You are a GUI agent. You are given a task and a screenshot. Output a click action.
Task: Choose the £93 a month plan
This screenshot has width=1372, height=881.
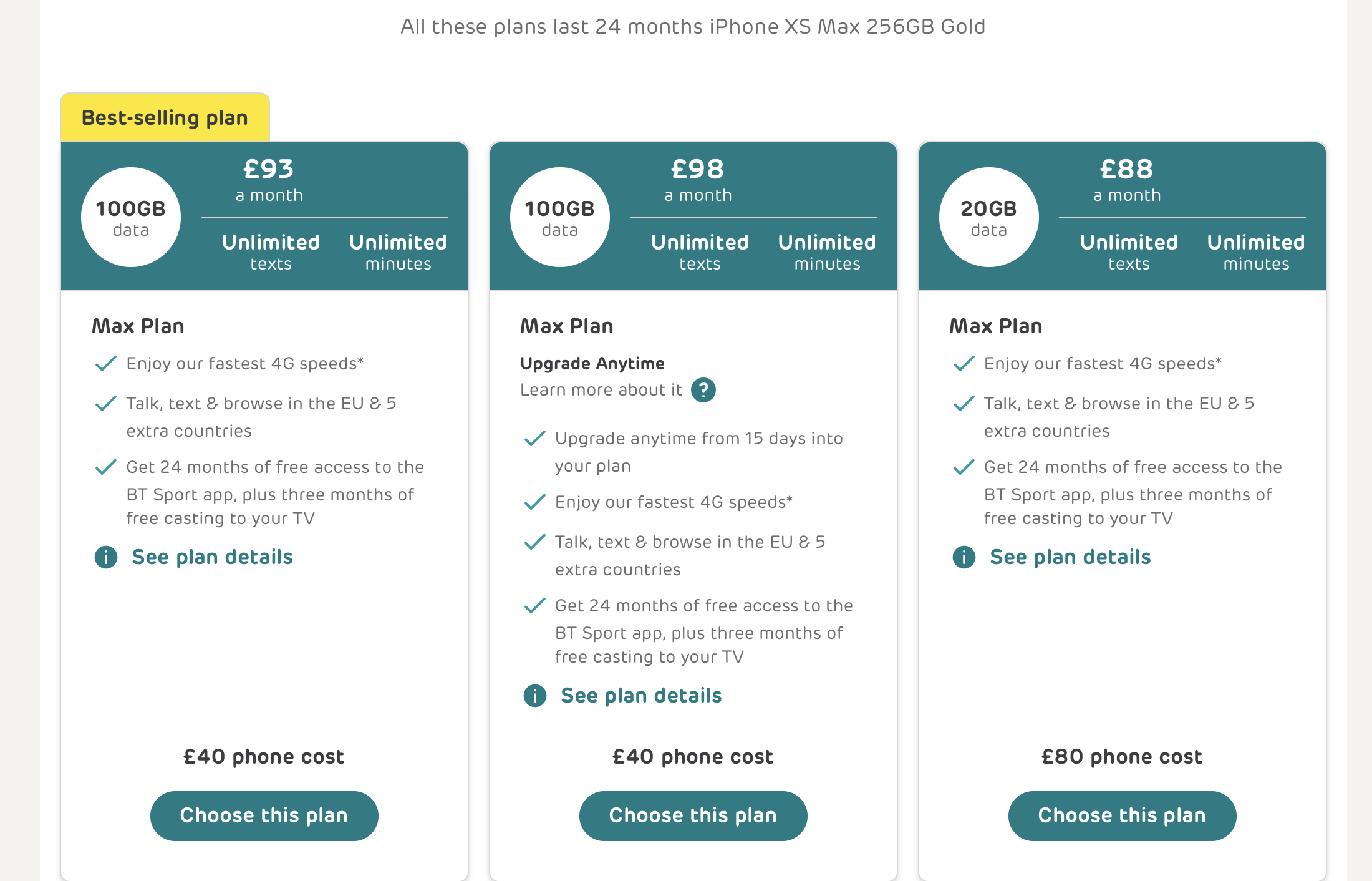[264, 816]
